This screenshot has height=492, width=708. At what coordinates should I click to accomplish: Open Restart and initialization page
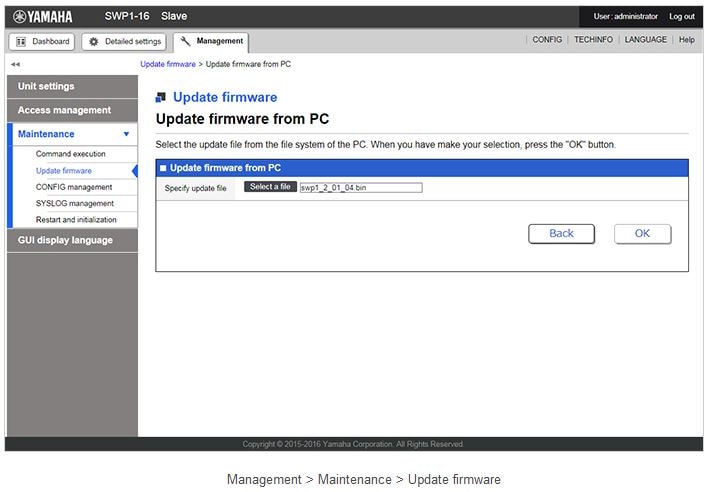(76, 219)
